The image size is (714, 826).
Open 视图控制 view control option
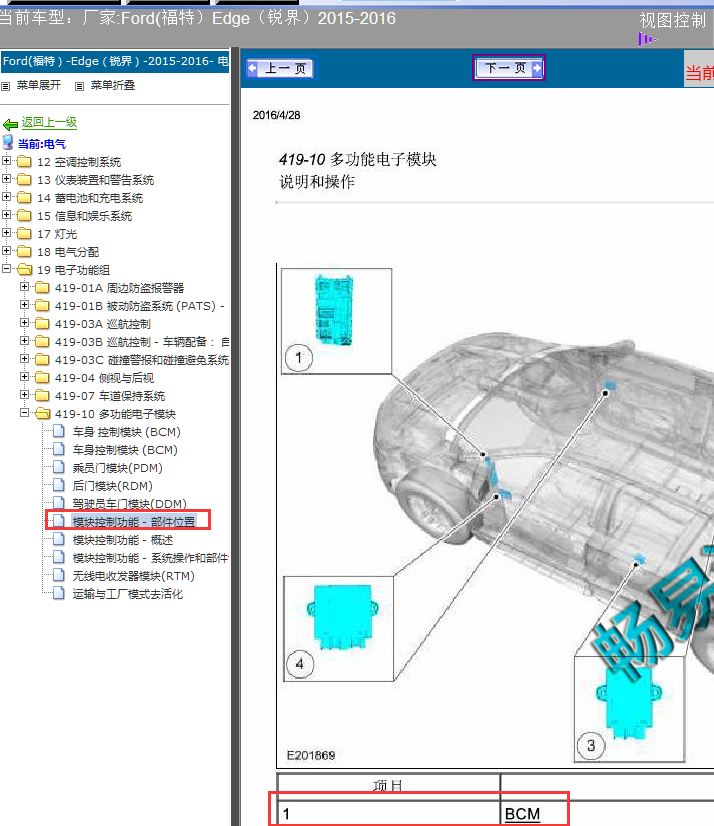[672, 21]
